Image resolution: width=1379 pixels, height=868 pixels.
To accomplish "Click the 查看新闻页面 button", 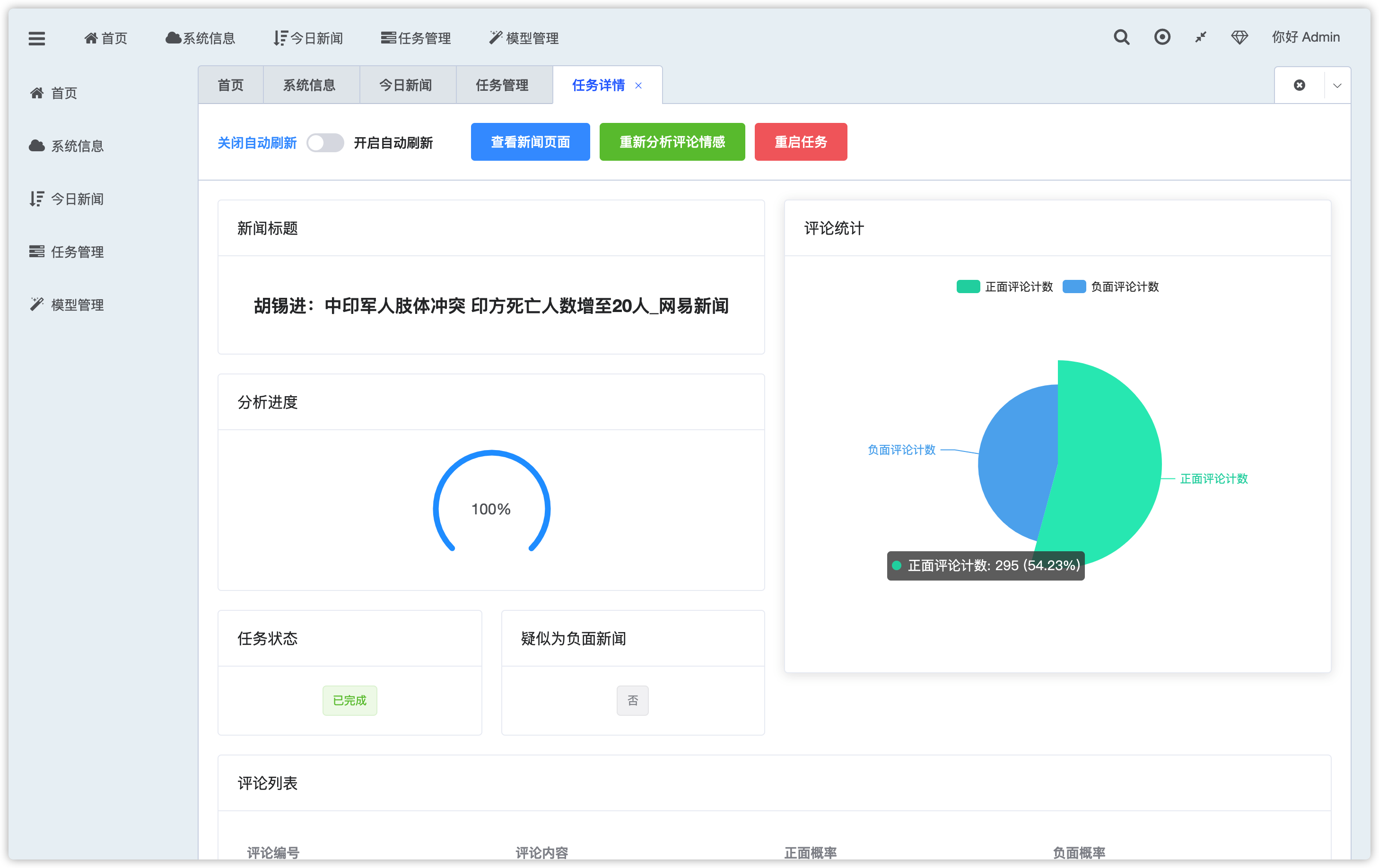I will pyautogui.click(x=530, y=142).
